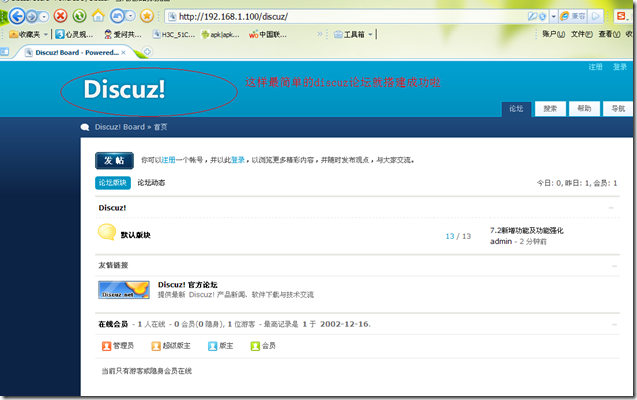The width and height of the screenshot is (637, 400).
Task: Switch to IE compatibility mode (兼容)
Action: click(573, 16)
